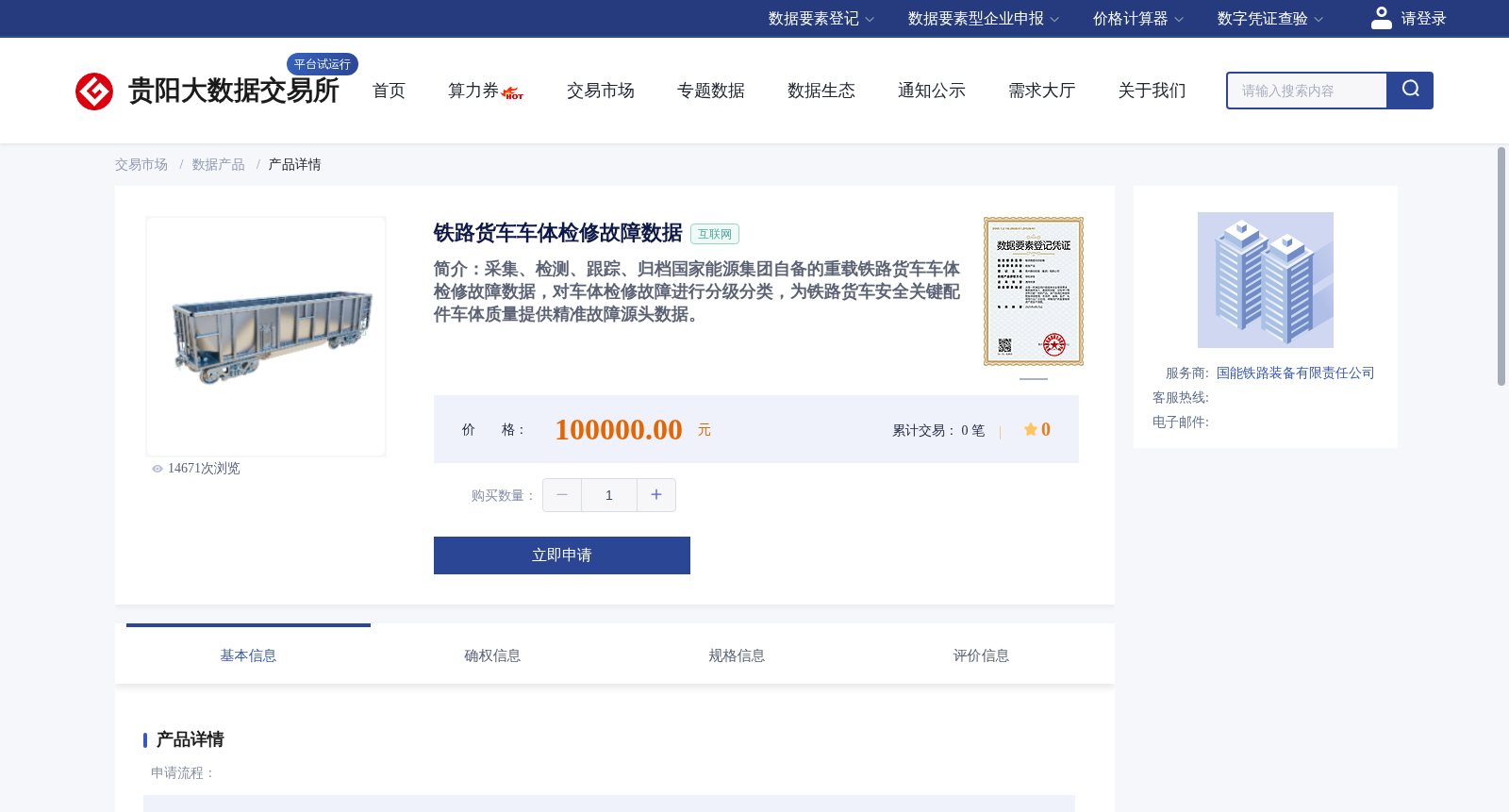Open the 需求大厅 navigation item

coord(1042,91)
